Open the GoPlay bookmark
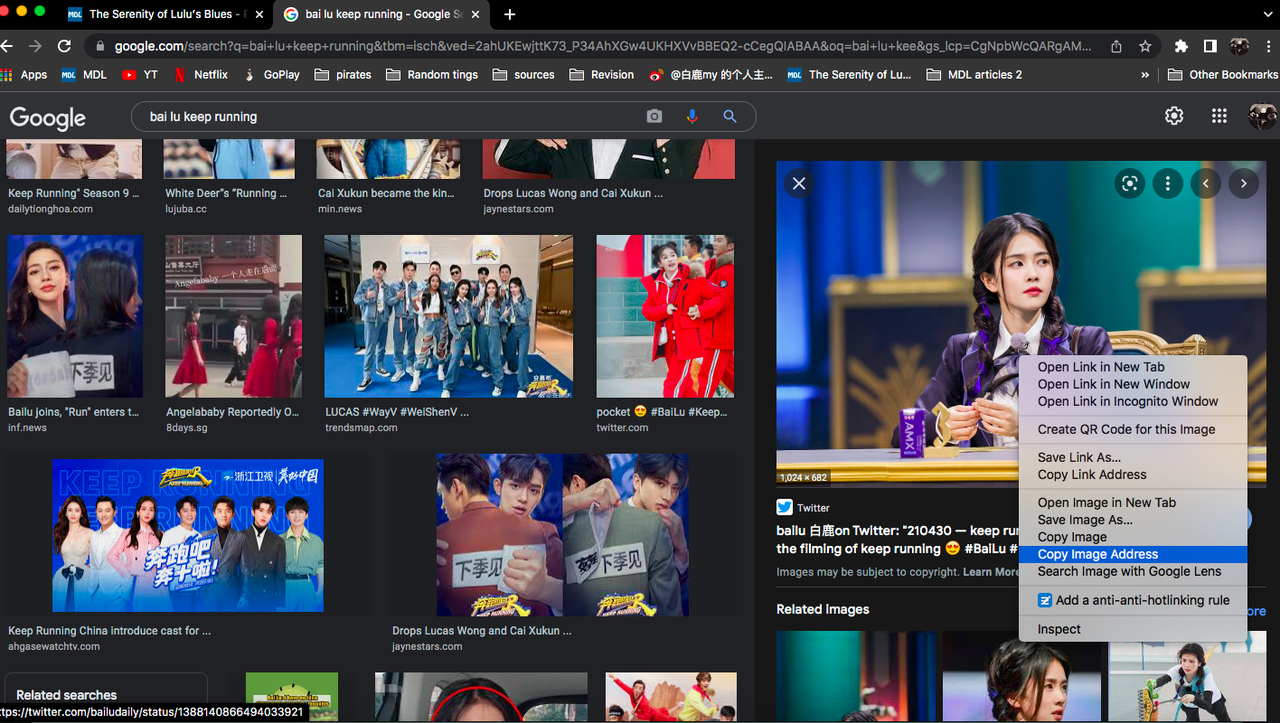The width and height of the screenshot is (1280, 723). click(271, 74)
